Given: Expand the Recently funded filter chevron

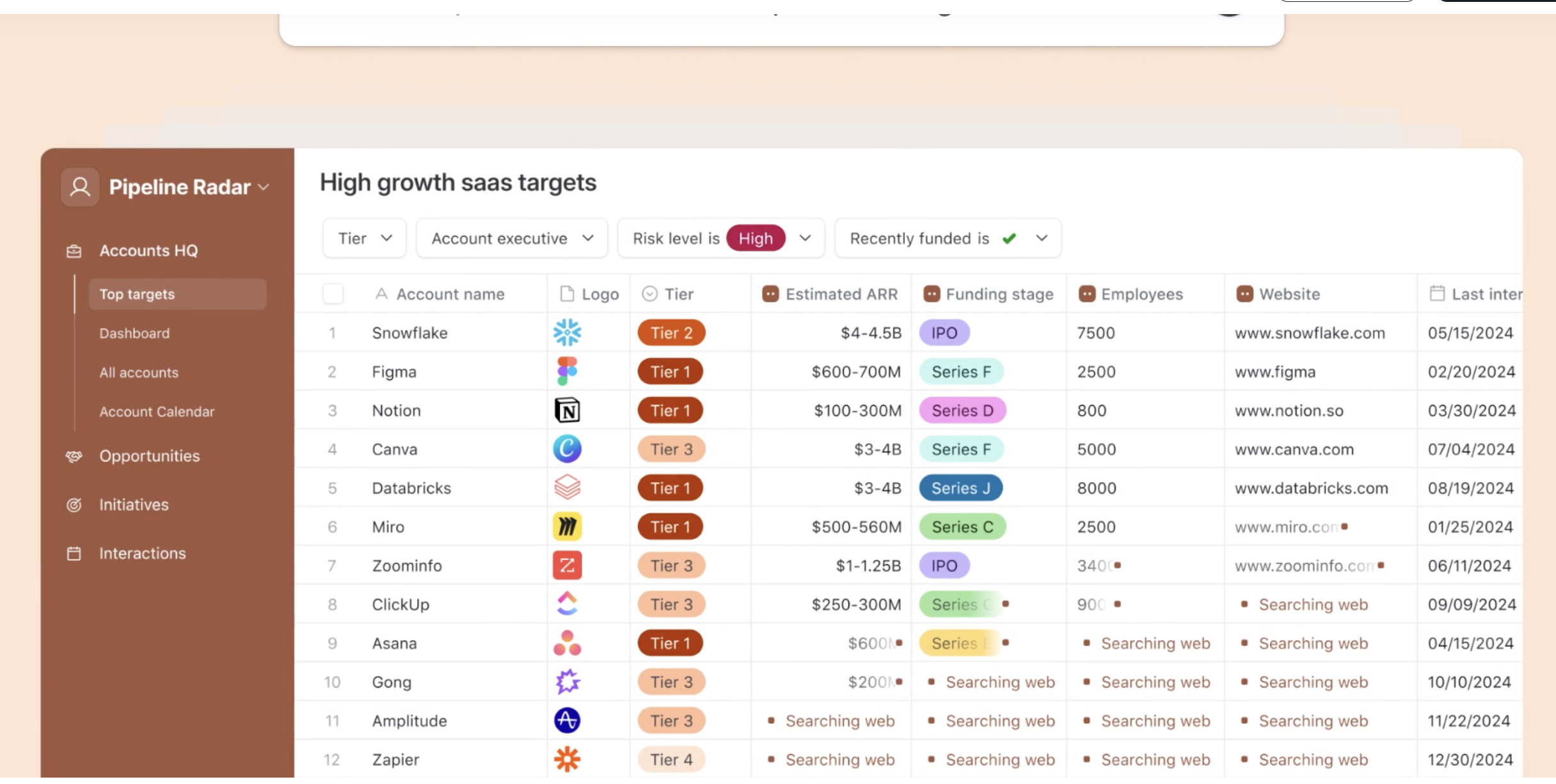Looking at the screenshot, I should 1042,239.
